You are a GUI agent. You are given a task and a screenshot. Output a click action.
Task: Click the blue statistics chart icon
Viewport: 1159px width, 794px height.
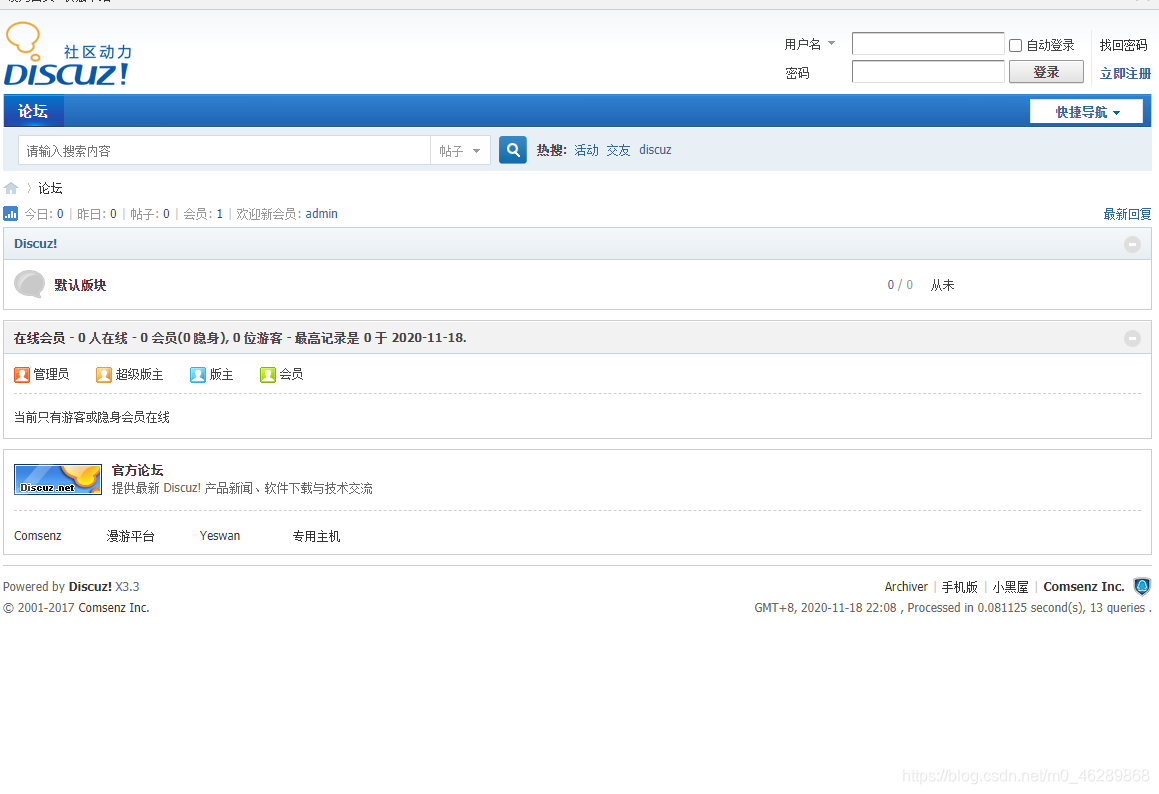tap(10, 214)
